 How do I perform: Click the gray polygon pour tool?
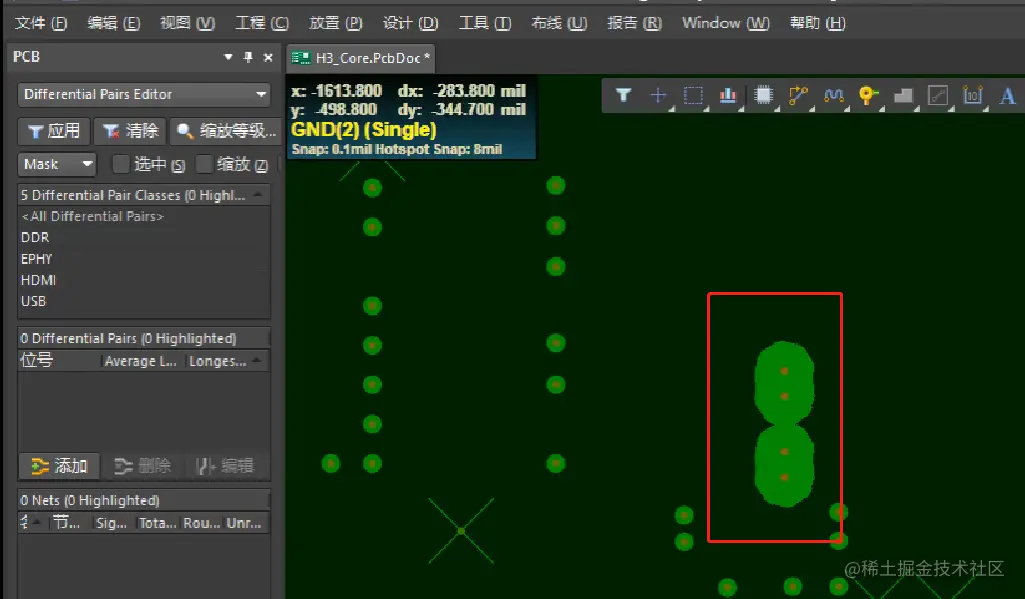pyautogui.click(x=903, y=95)
